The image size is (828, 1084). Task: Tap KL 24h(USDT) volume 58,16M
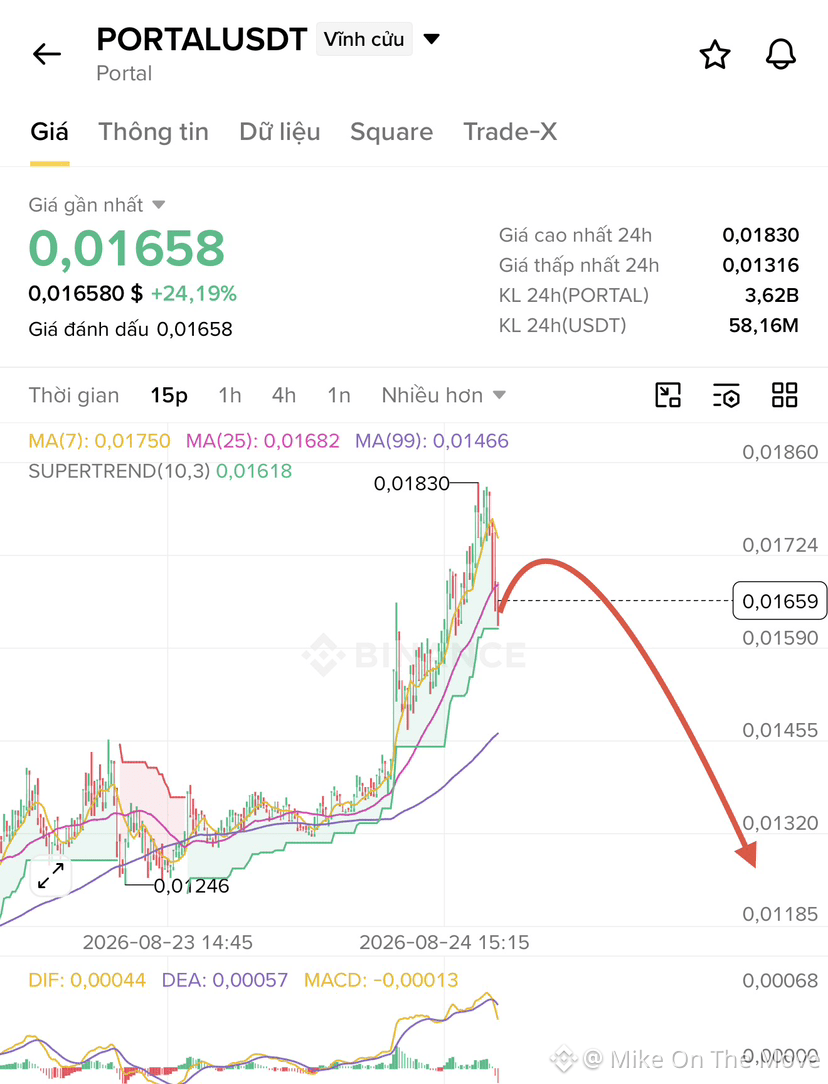764,325
